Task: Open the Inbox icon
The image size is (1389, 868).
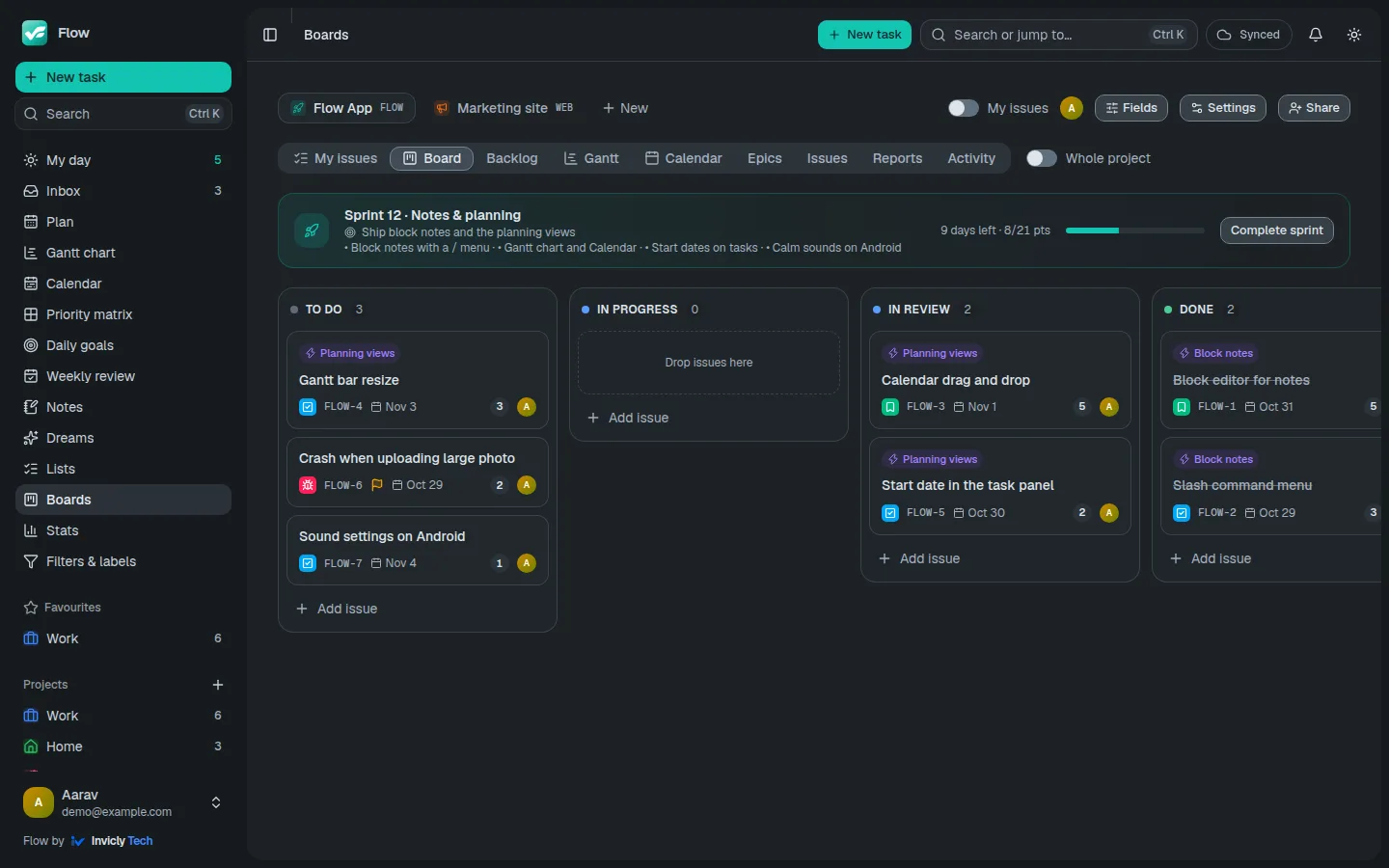Action: [31, 191]
